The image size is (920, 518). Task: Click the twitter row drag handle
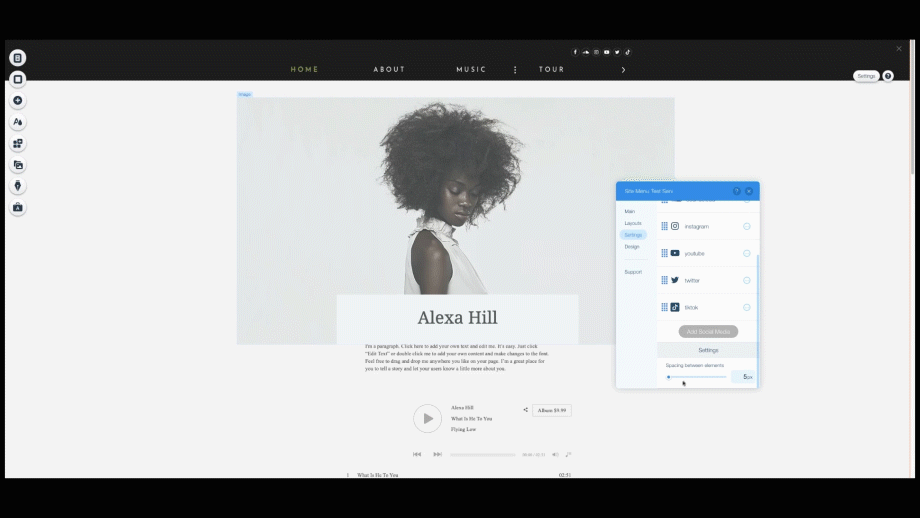point(664,280)
